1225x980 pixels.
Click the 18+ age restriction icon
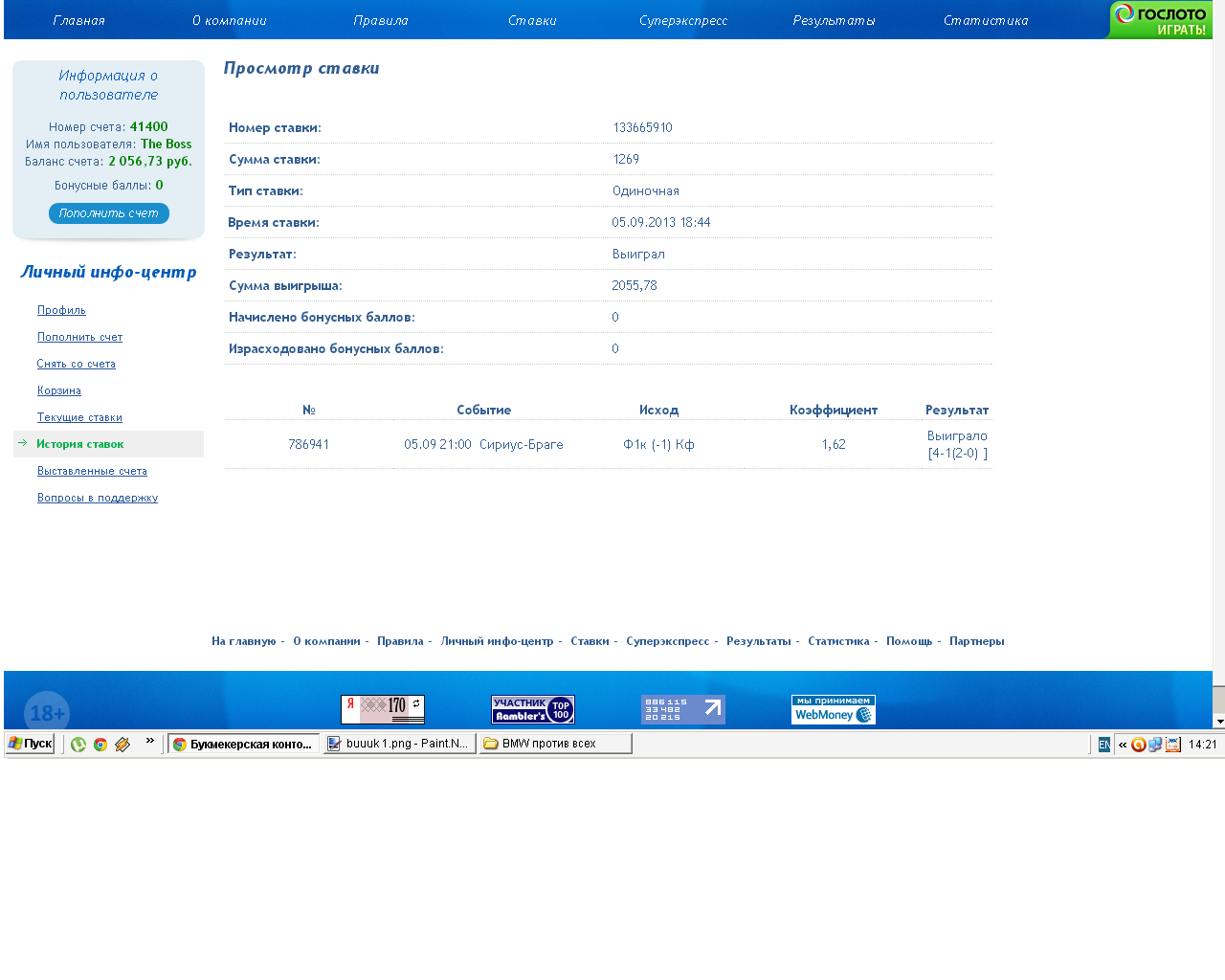click(x=47, y=712)
